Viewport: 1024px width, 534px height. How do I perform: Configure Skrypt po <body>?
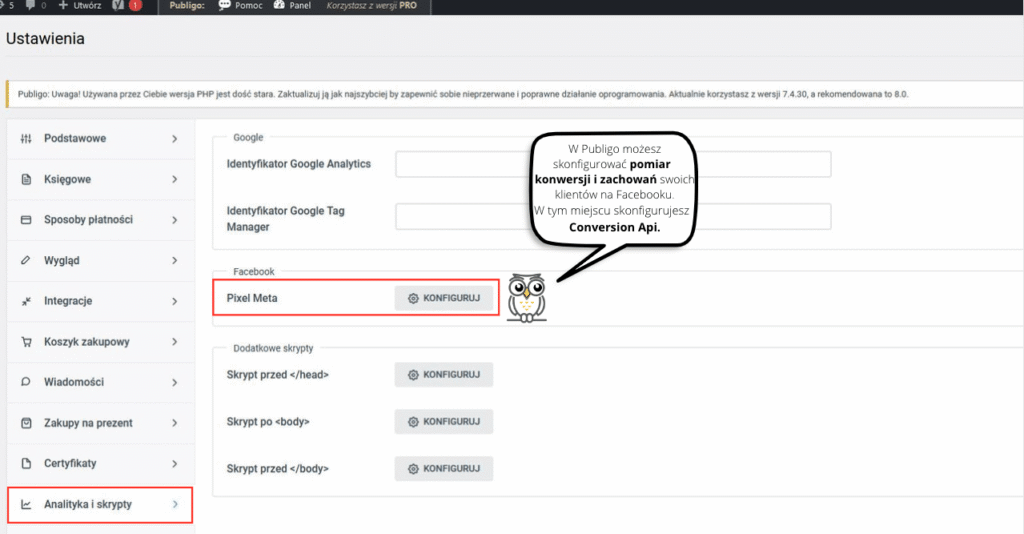pyautogui.click(x=443, y=422)
